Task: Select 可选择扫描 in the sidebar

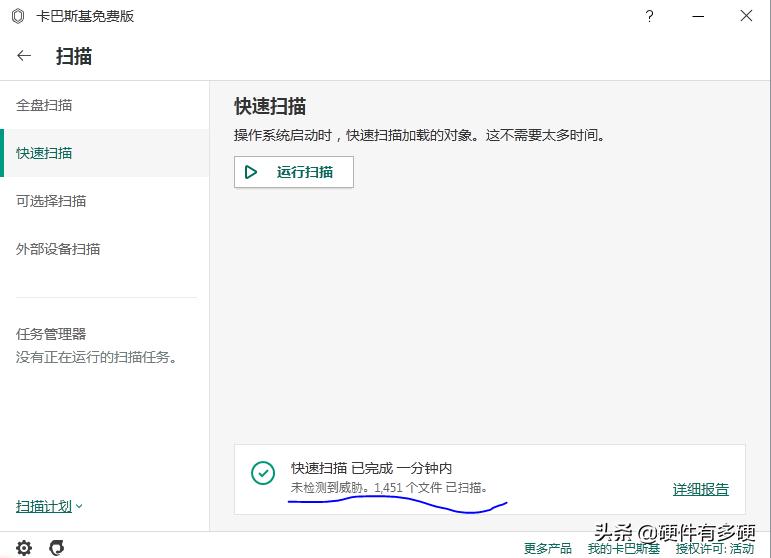Action: click(x=104, y=201)
